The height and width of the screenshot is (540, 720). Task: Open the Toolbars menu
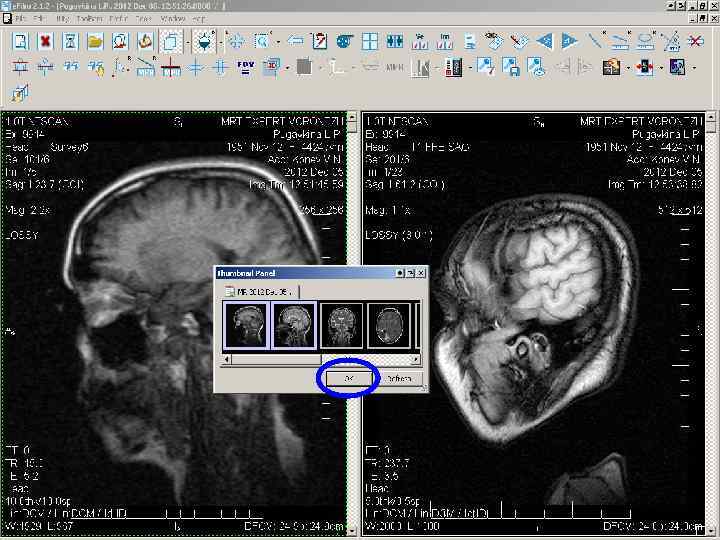click(90, 19)
